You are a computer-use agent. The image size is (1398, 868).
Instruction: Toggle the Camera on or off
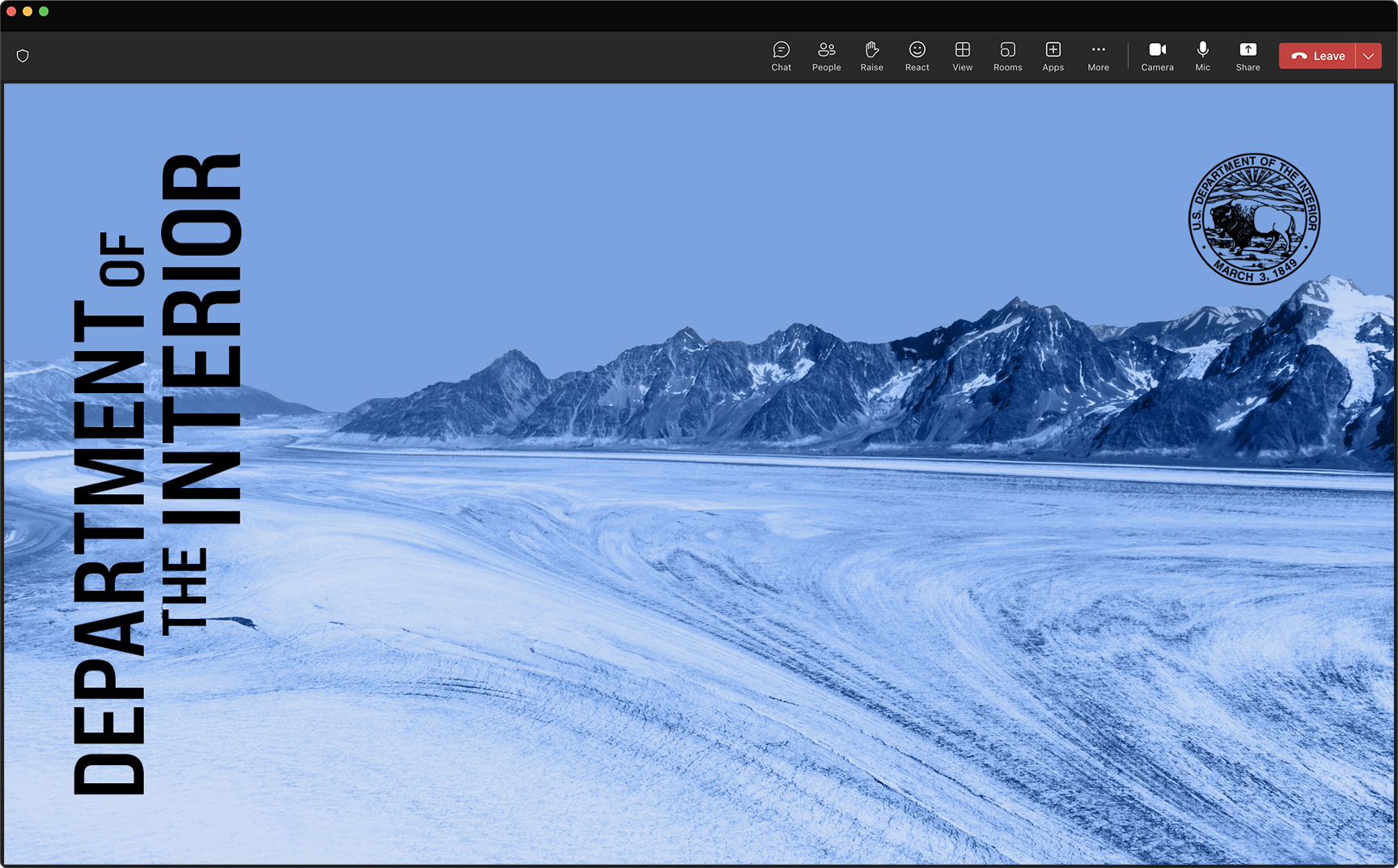[1157, 56]
